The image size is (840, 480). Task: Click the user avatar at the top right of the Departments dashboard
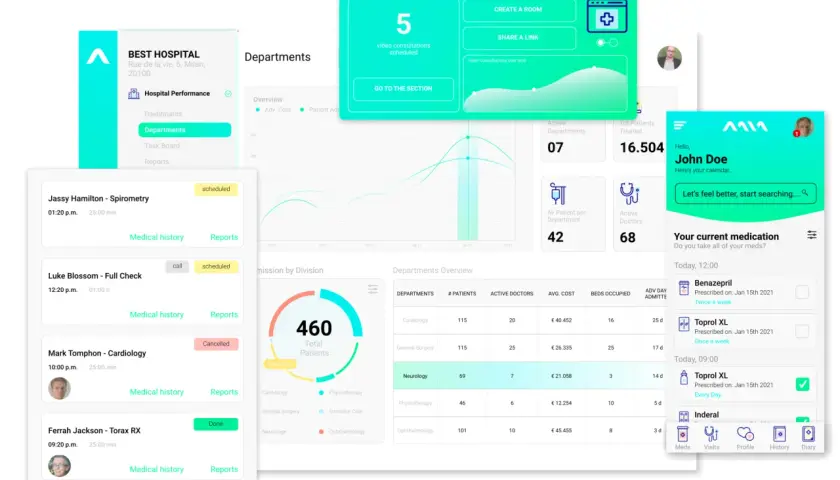pos(669,58)
